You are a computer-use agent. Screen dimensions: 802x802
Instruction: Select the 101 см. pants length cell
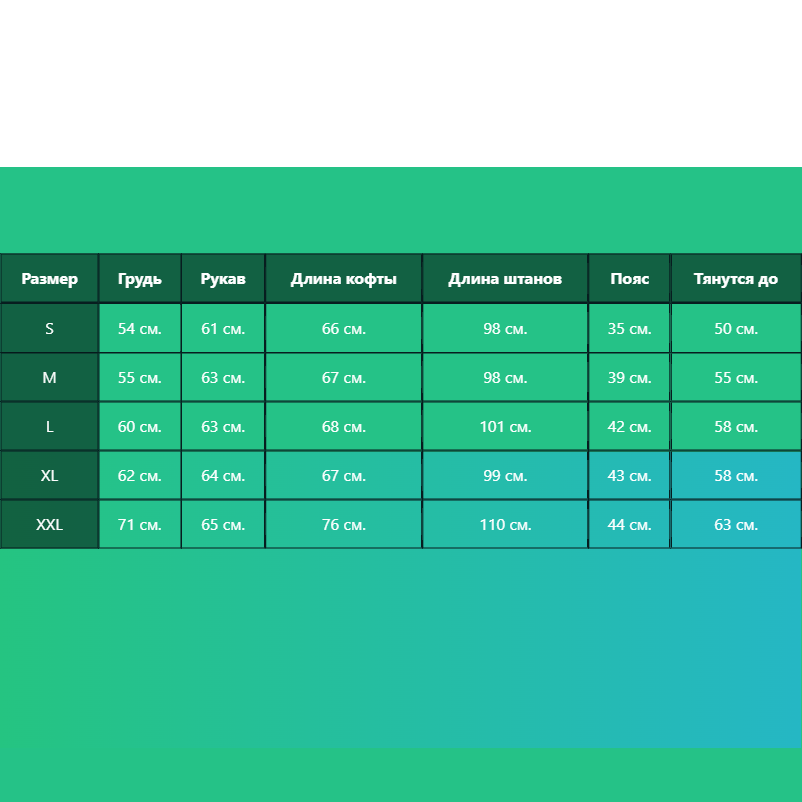click(x=505, y=427)
